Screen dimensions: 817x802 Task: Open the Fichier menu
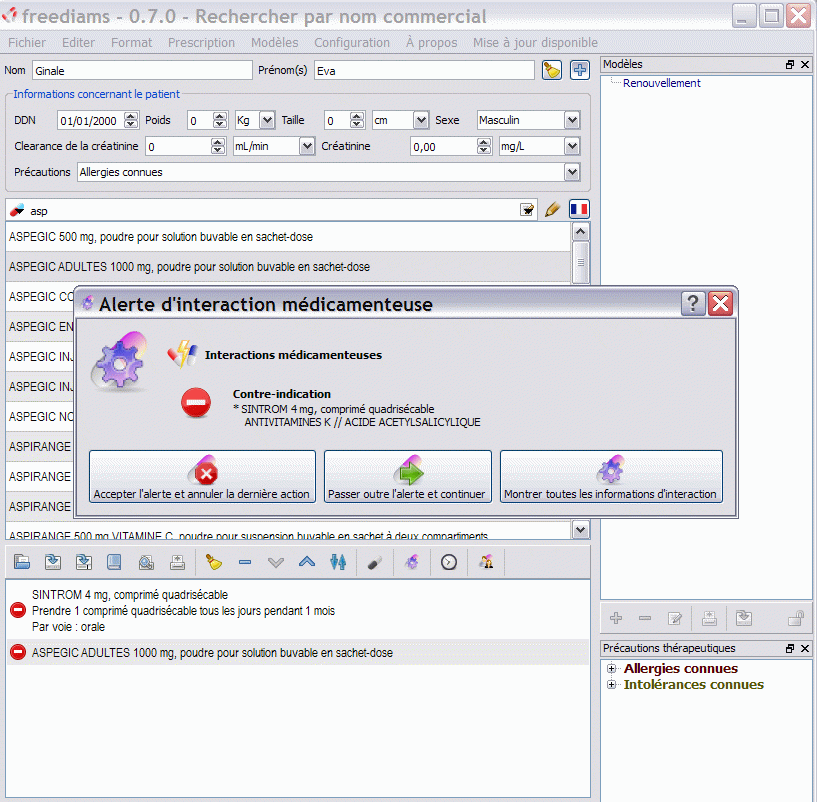point(27,43)
